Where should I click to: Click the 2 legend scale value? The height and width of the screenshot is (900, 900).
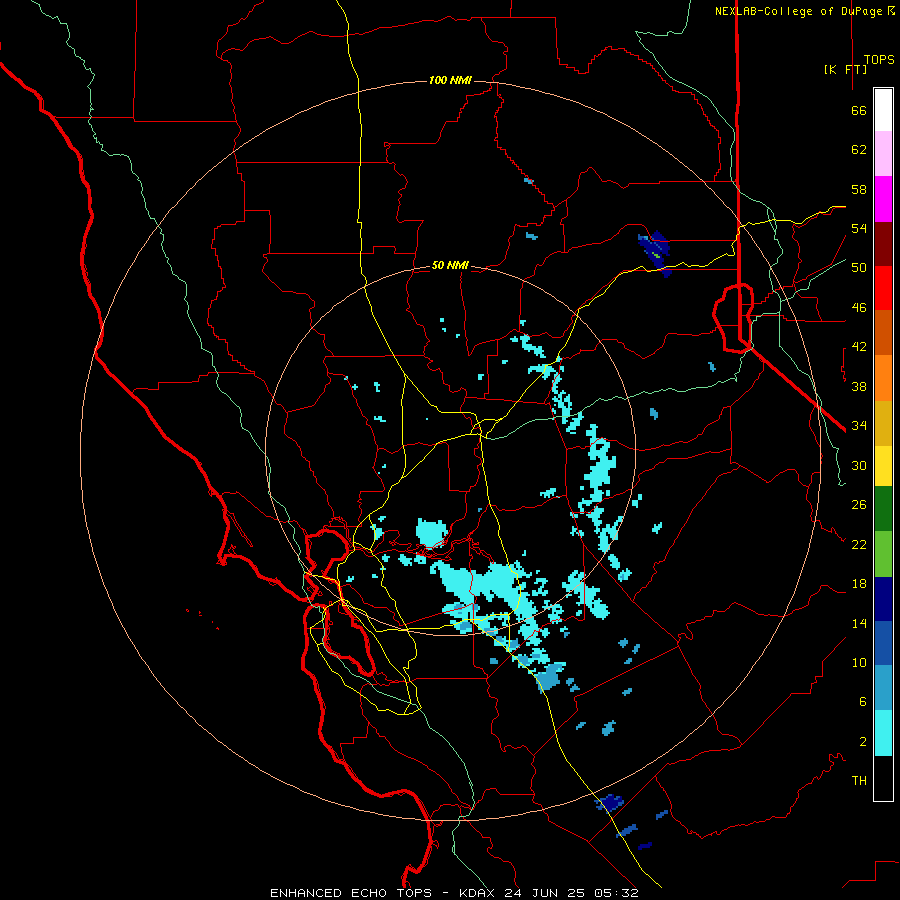[x=863, y=742]
